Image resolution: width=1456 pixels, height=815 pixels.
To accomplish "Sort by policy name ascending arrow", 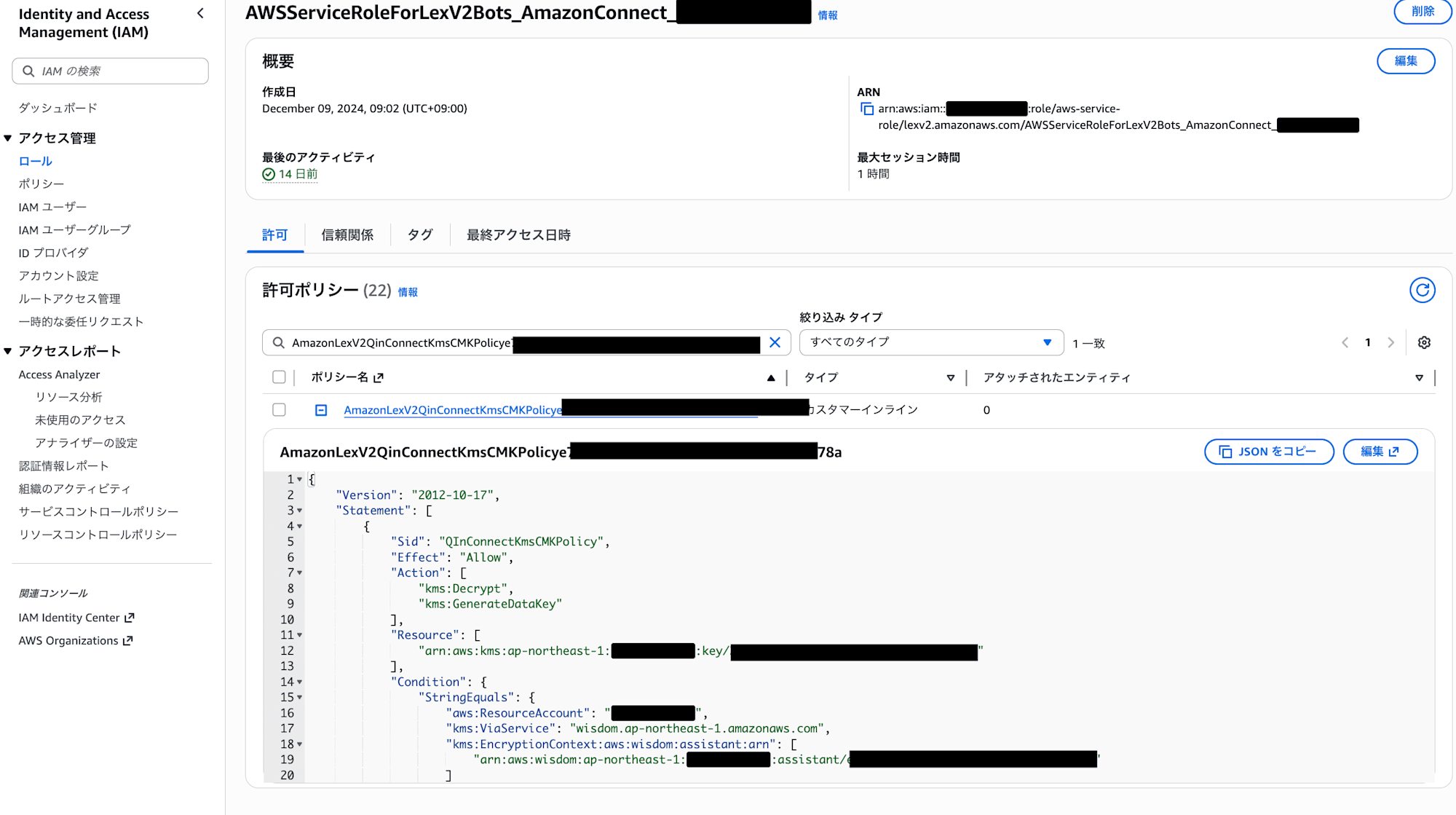I will pos(771,377).
